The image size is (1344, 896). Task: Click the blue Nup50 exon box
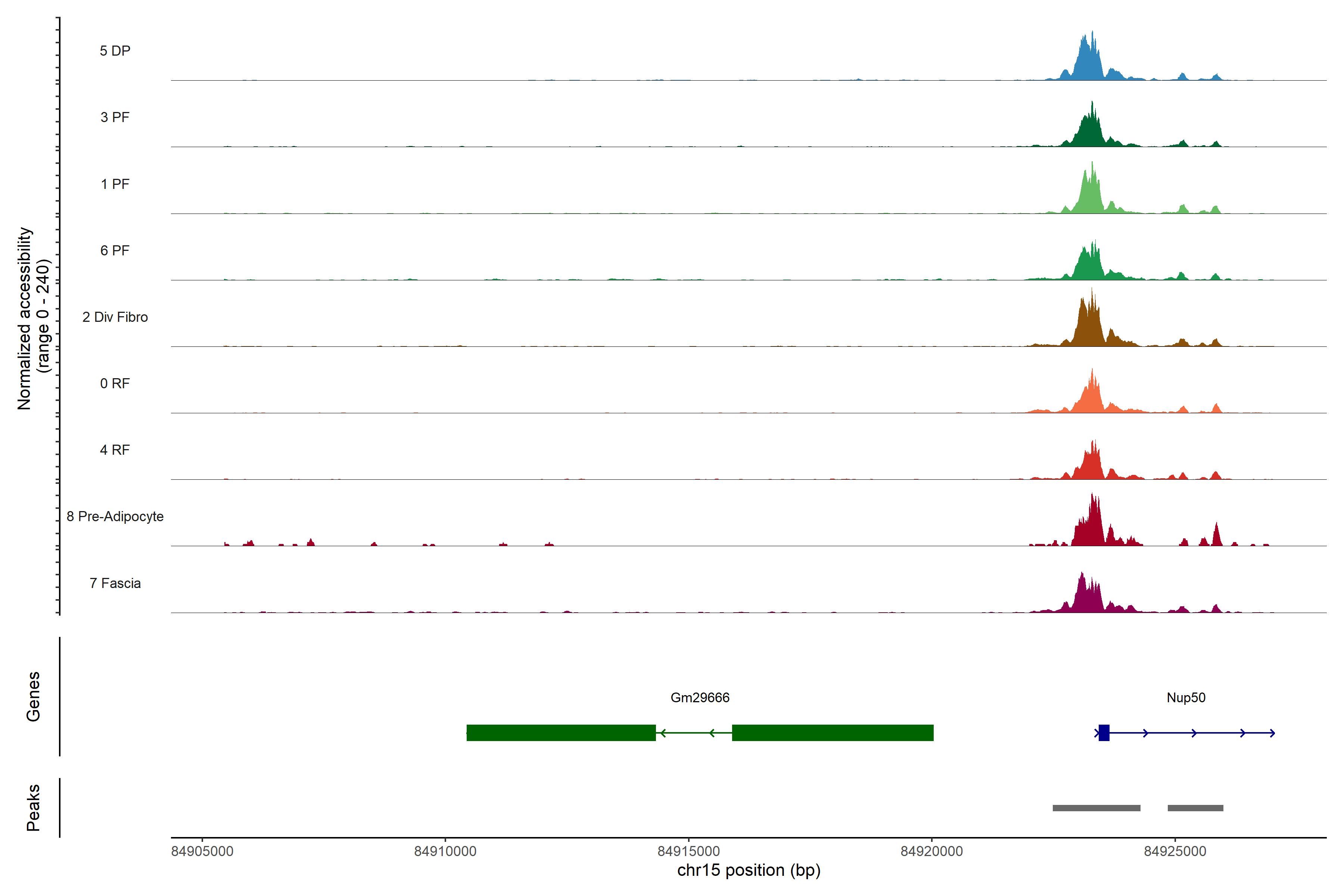point(1104,732)
